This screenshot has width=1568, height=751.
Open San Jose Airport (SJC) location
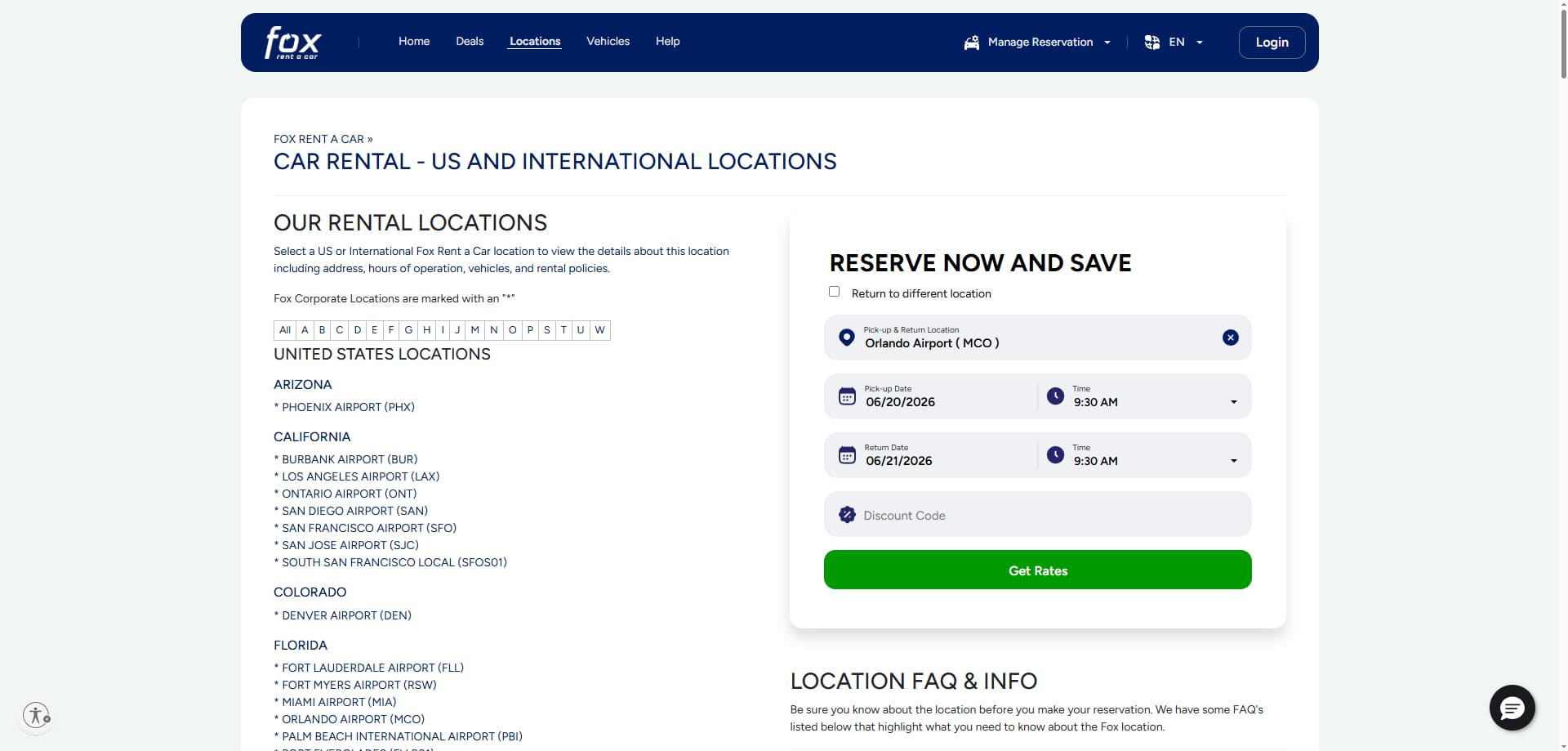coord(350,545)
